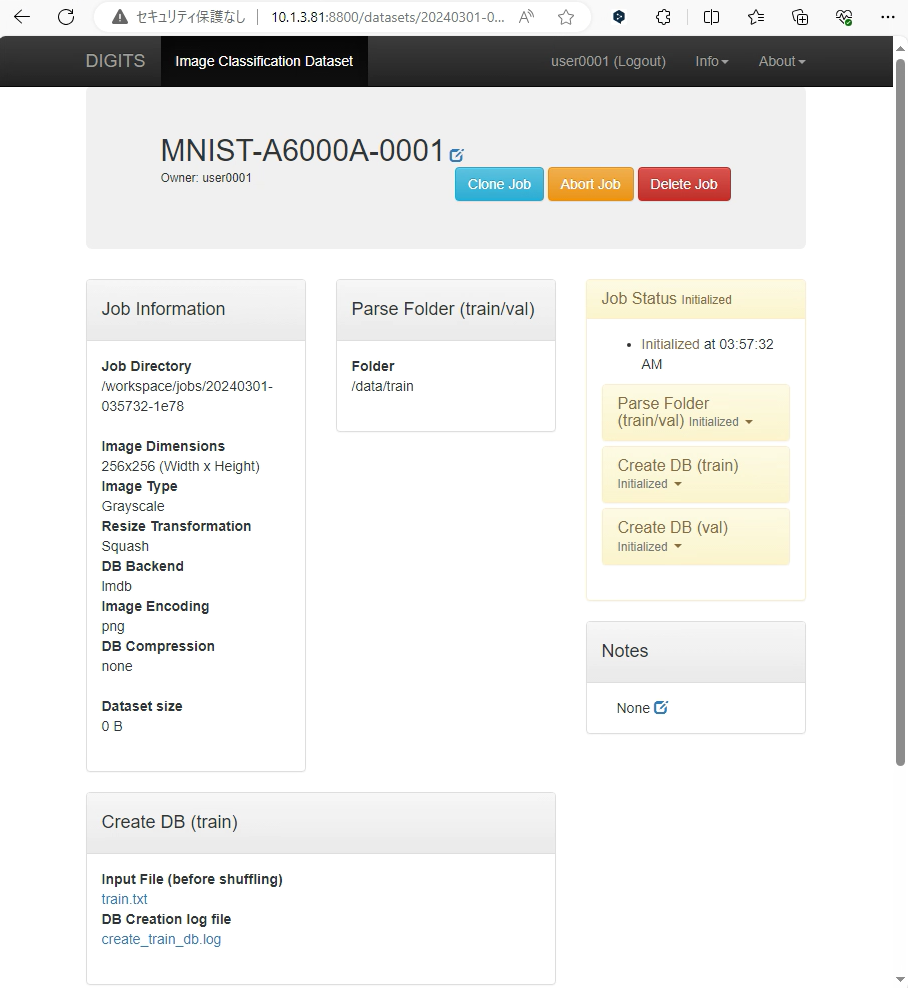Expand the Create DB (train) status dropdown
The height and width of the screenshot is (988, 908).
[x=678, y=484]
